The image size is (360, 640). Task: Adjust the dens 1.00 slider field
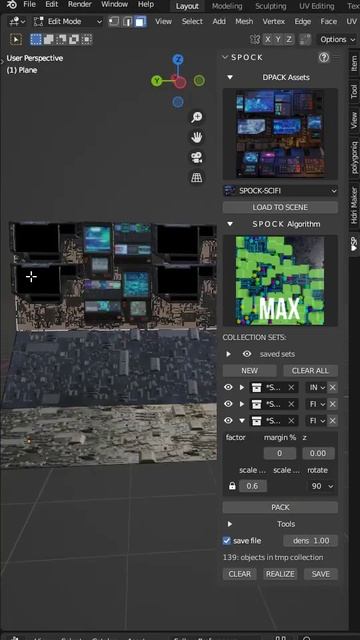coord(311,541)
